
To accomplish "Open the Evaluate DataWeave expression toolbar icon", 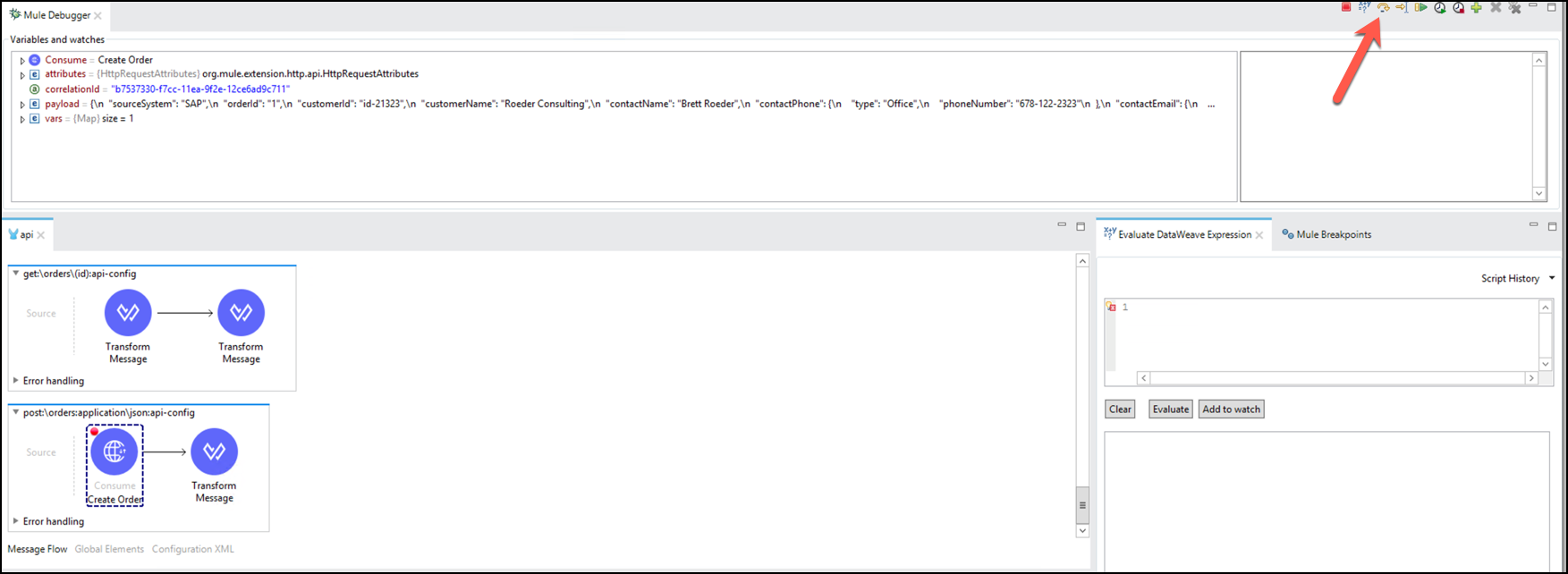I will [1364, 7].
